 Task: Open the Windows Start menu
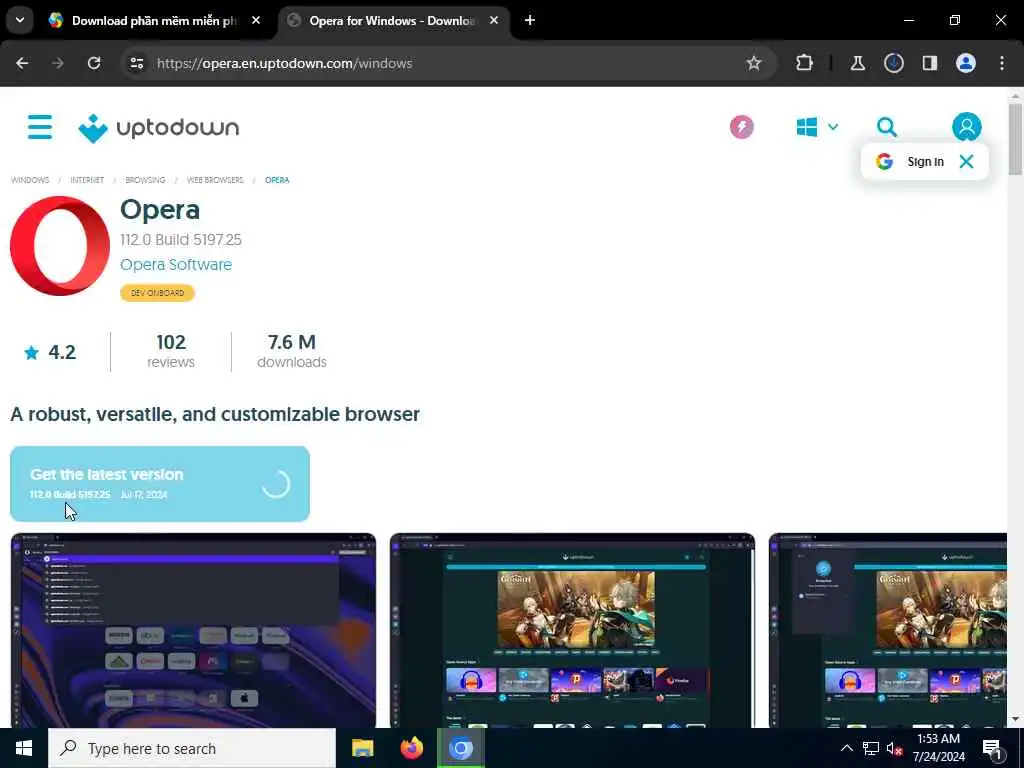24,748
